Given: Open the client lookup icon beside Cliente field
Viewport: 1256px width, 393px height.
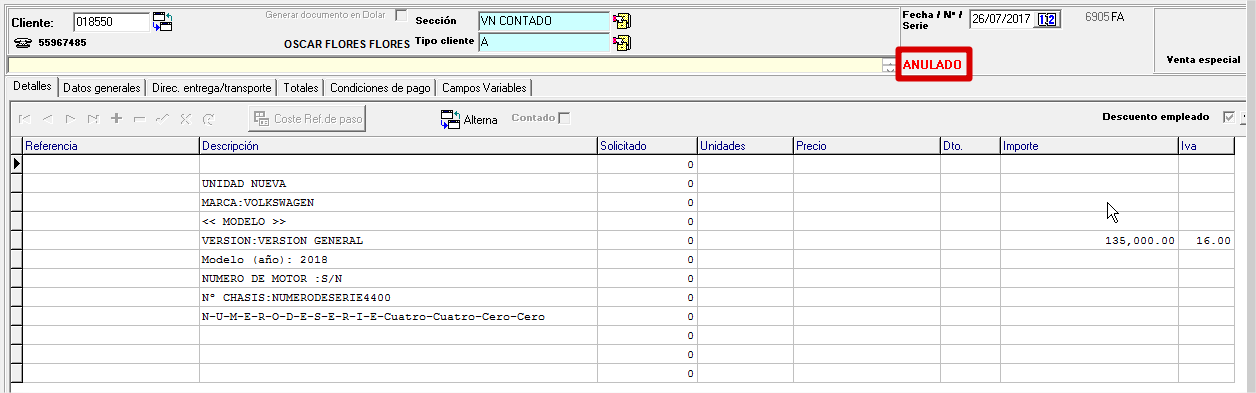Looking at the screenshot, I should 163,22.
